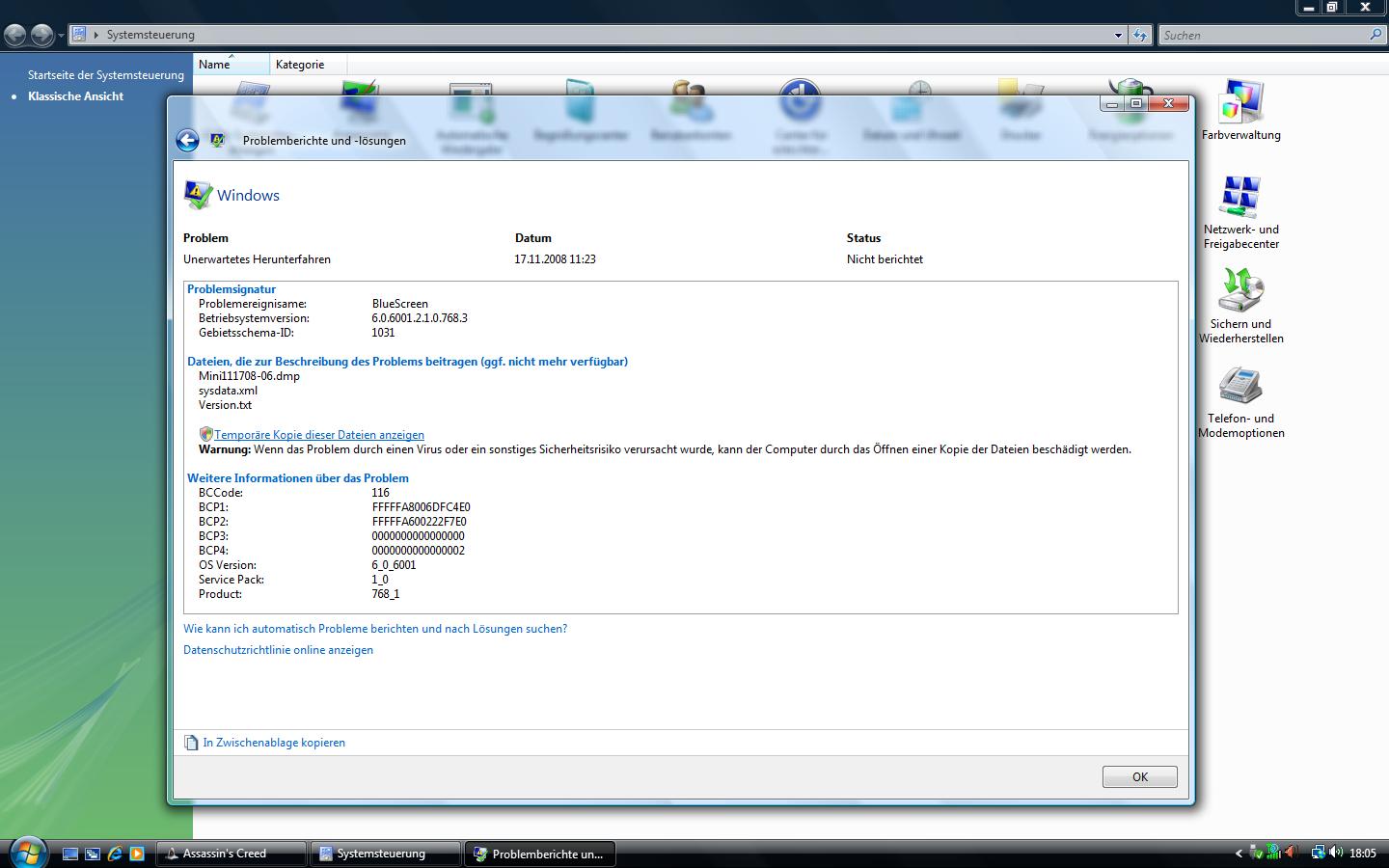
Task: Click BCP1 value FFFFFA8006DFC4E0
Action: coord(421,507)
